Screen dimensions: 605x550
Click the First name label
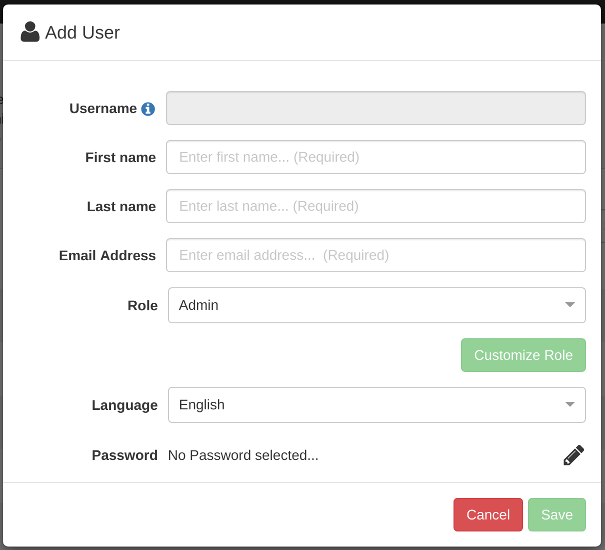point(120,157)
